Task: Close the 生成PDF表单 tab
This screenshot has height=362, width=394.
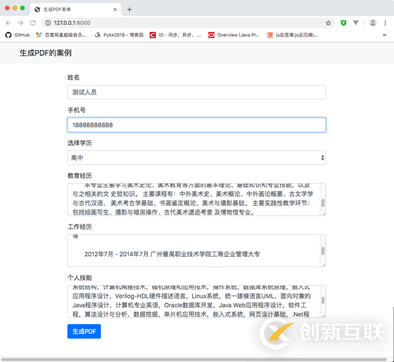Action: 115,10
